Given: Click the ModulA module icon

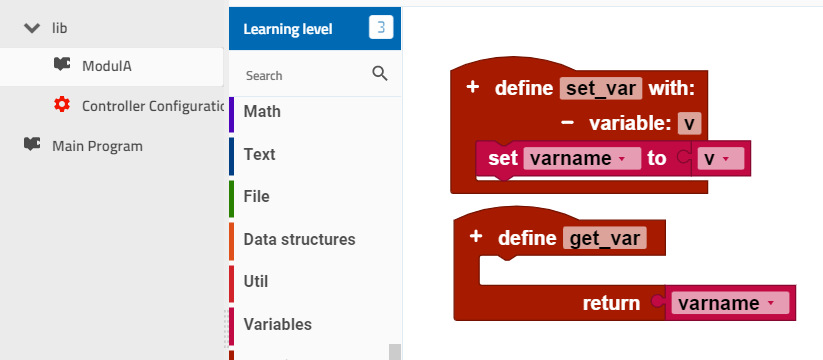Looking at the screenshot, I should (x=62, y=65).
